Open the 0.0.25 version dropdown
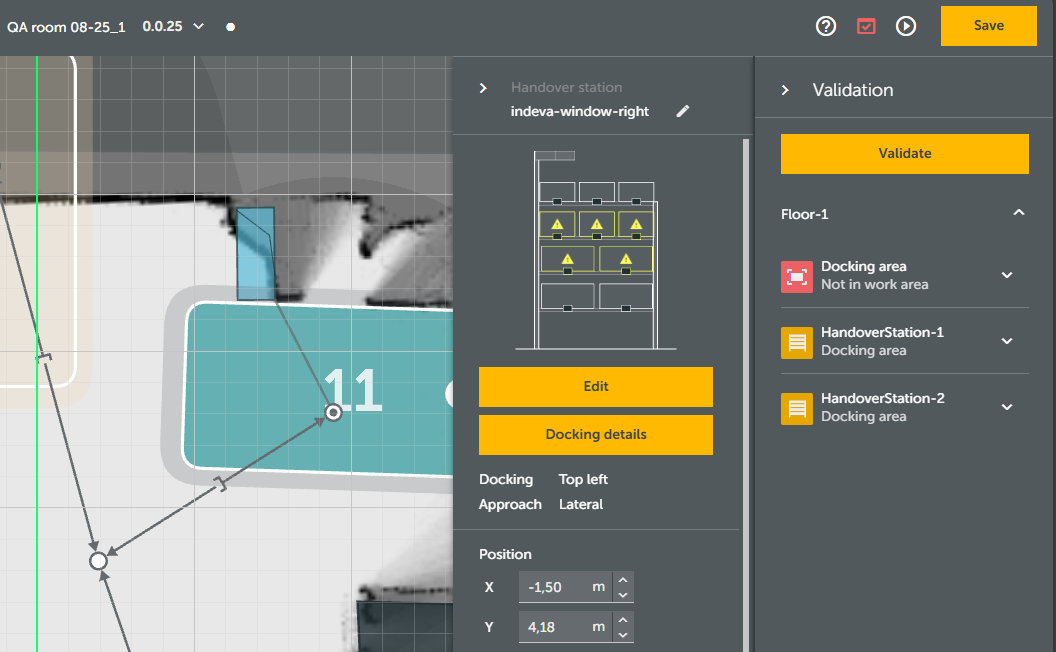 pyautogui.click(x=173, y=26)
